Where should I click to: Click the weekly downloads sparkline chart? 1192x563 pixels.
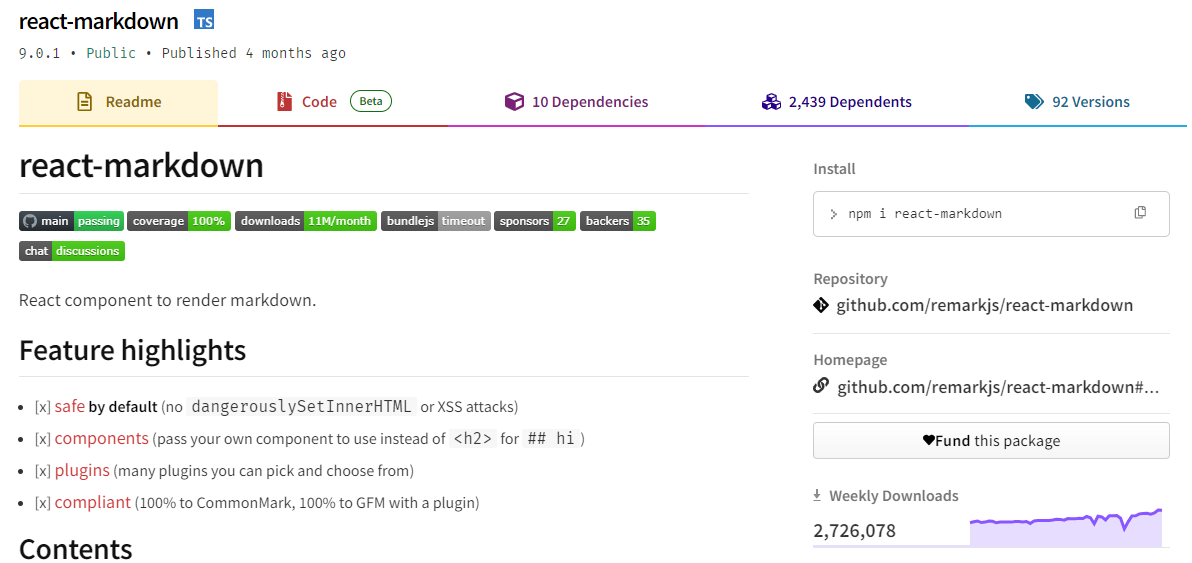(1066, 527)
